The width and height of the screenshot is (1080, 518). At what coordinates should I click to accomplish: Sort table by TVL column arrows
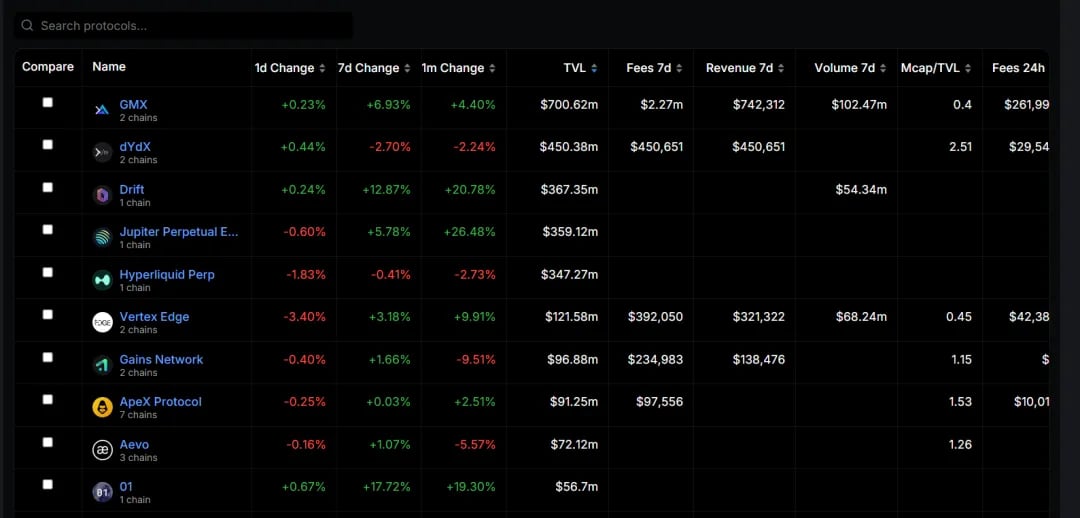coord(594,68)
